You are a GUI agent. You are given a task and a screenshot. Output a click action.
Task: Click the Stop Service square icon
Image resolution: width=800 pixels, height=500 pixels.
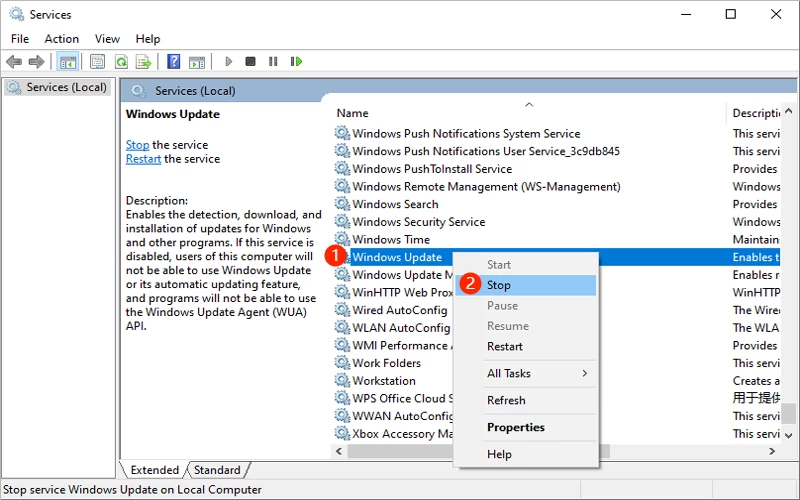click(250, 62)
